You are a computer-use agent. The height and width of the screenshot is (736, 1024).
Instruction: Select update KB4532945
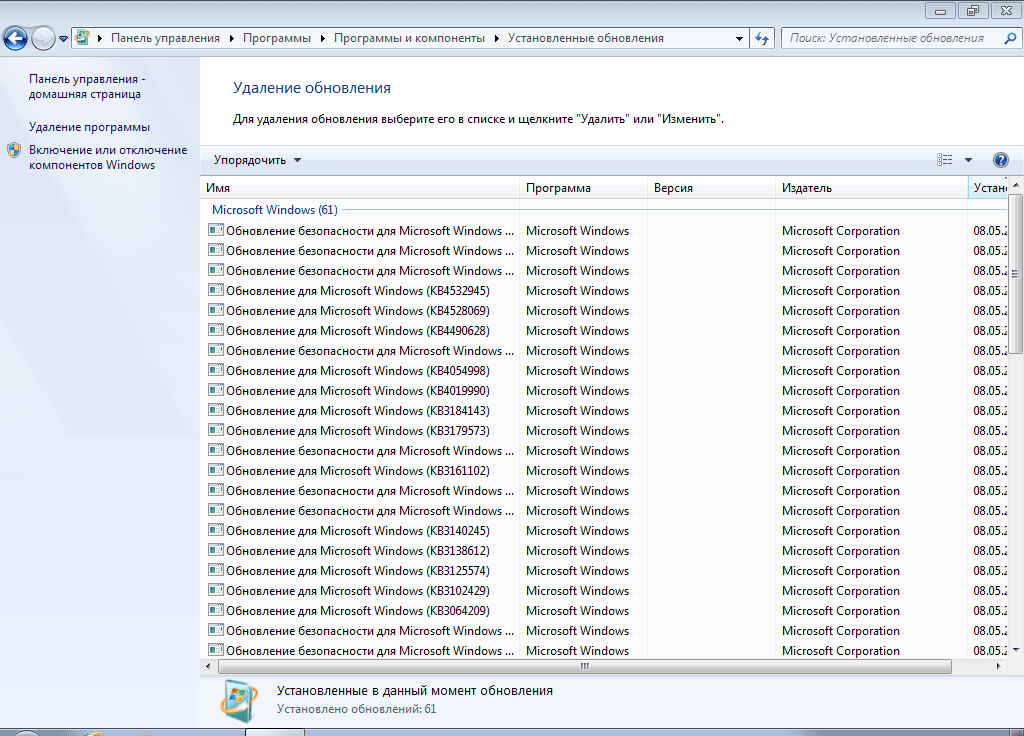(x=358, y=291)
